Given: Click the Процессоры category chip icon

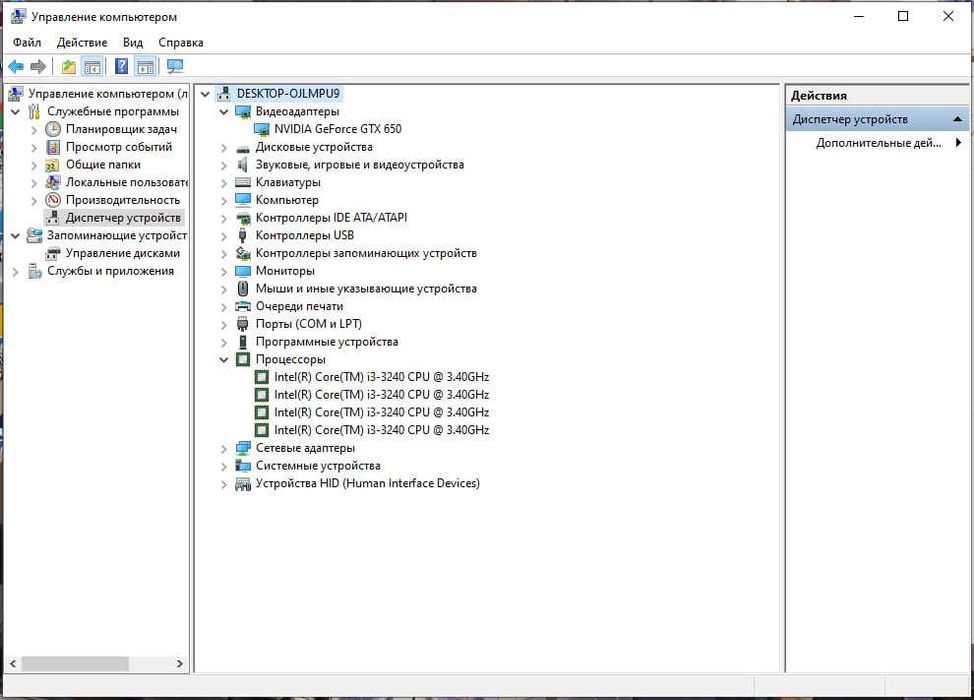Looking at the screenshot, I should tap(243, 360).
